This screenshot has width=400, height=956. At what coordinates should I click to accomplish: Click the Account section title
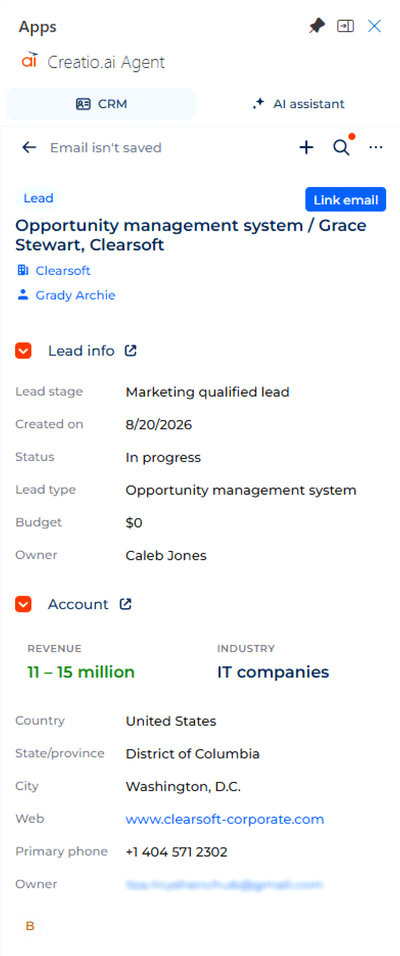pyautogui.click(x=78, y=604)
